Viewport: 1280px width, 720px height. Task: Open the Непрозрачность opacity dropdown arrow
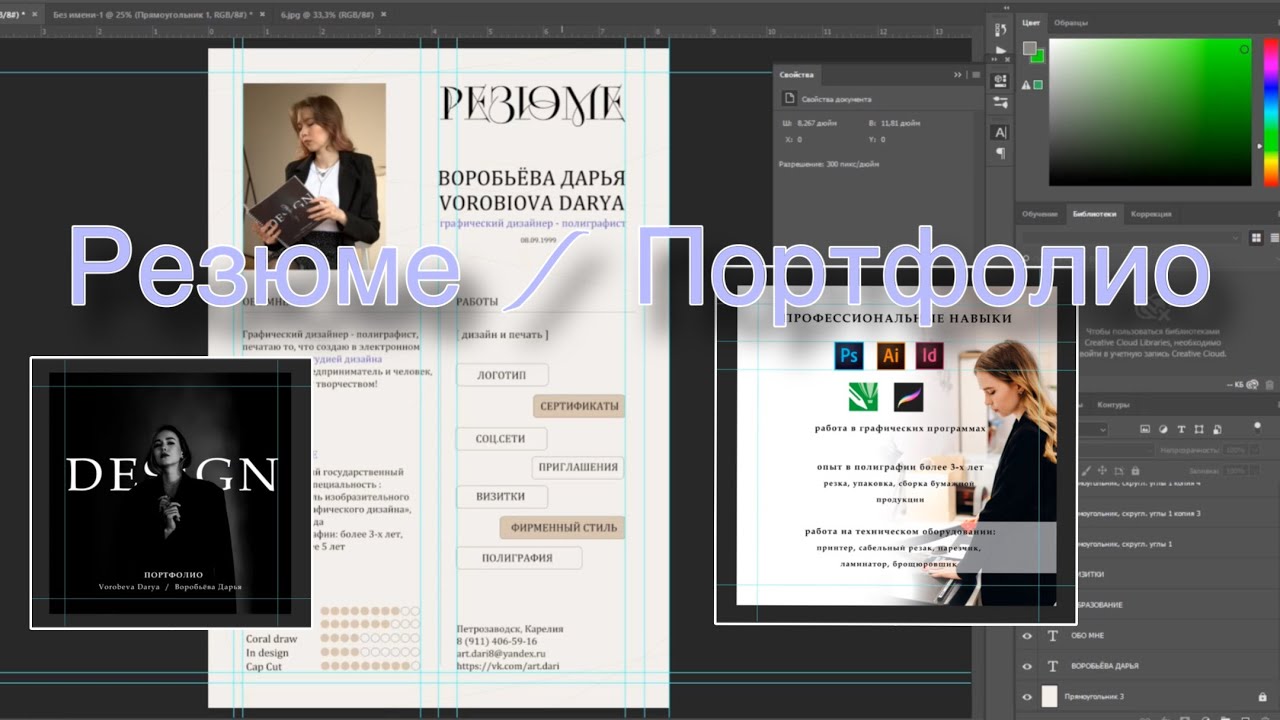[x=1254, y=450]
